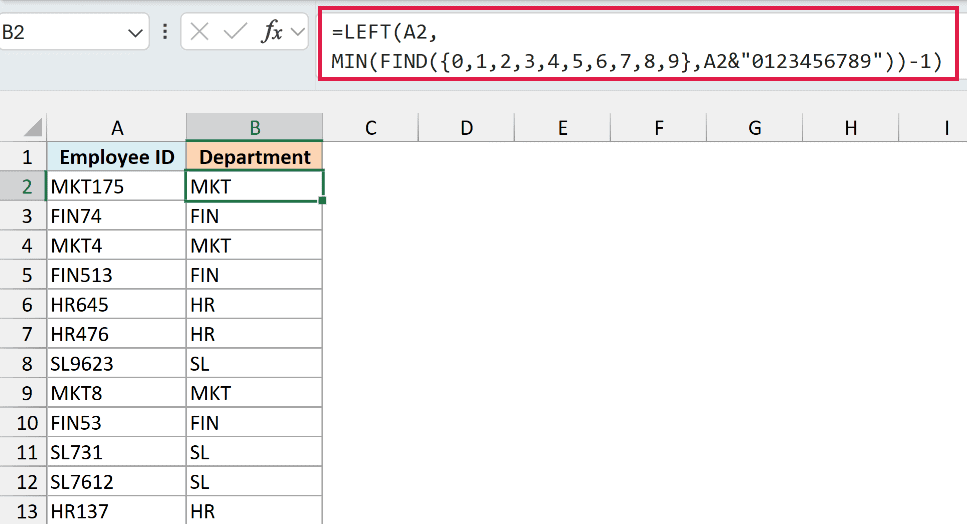Viewport: 967px width, 524px height.
Task: Select row 2 header
Action: tap(23, 186)
